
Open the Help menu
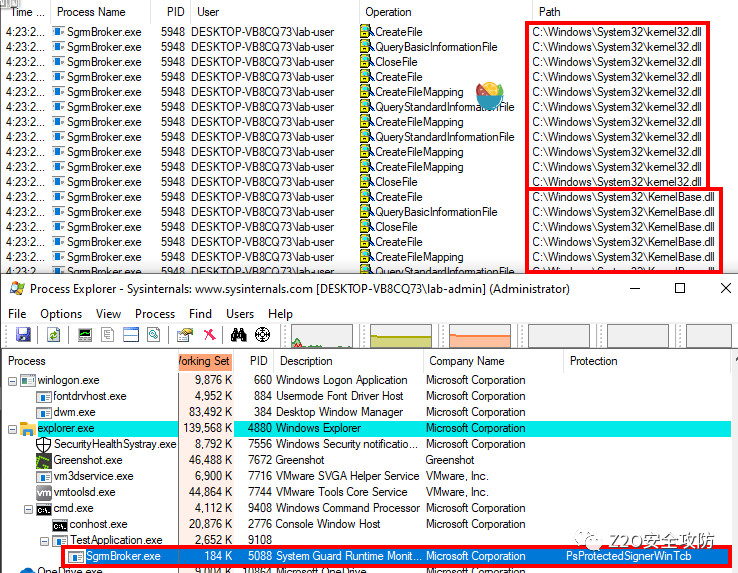(280, 314)
